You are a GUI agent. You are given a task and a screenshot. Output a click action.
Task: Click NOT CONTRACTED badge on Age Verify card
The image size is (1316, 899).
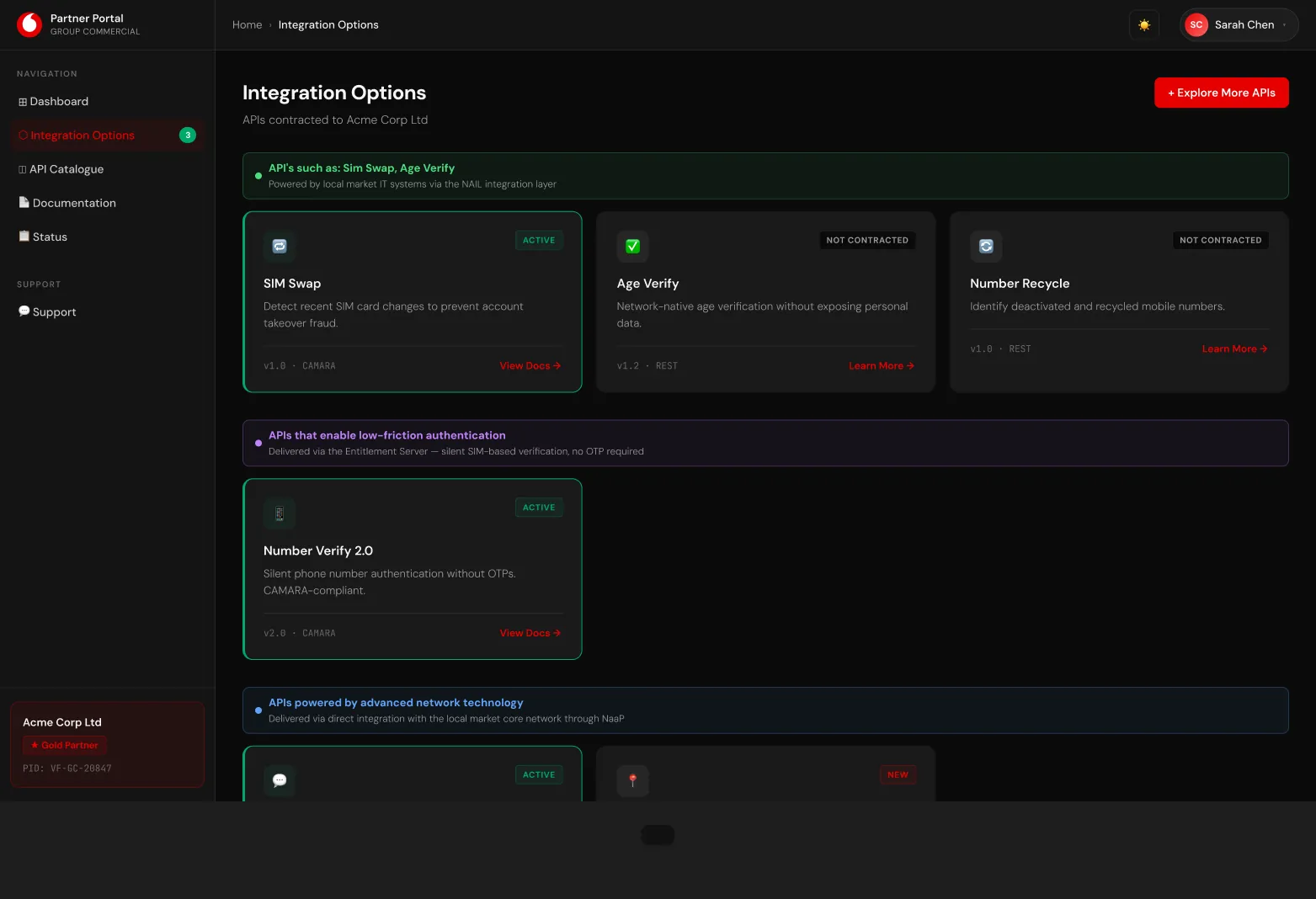tap(867, 241)
